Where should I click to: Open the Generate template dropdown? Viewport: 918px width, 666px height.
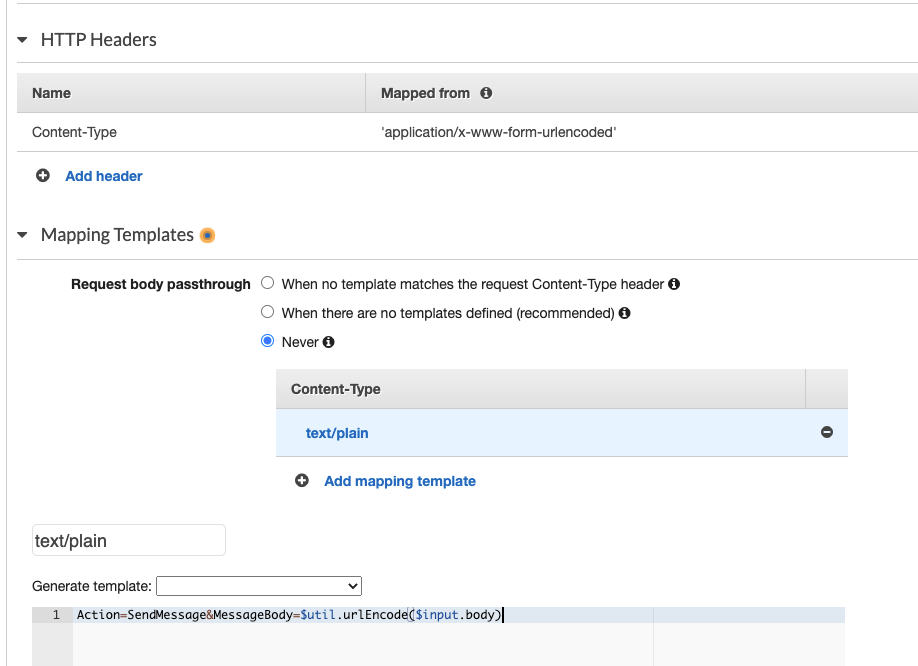(x=259, y=586)
